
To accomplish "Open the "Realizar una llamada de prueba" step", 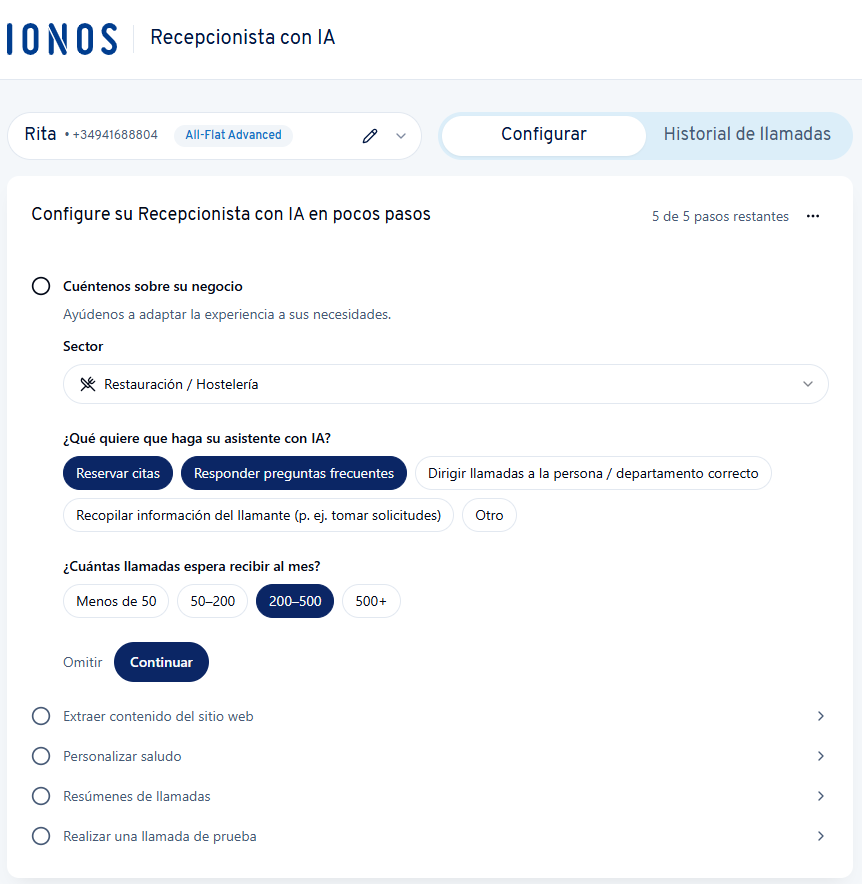I will point(821,836).
